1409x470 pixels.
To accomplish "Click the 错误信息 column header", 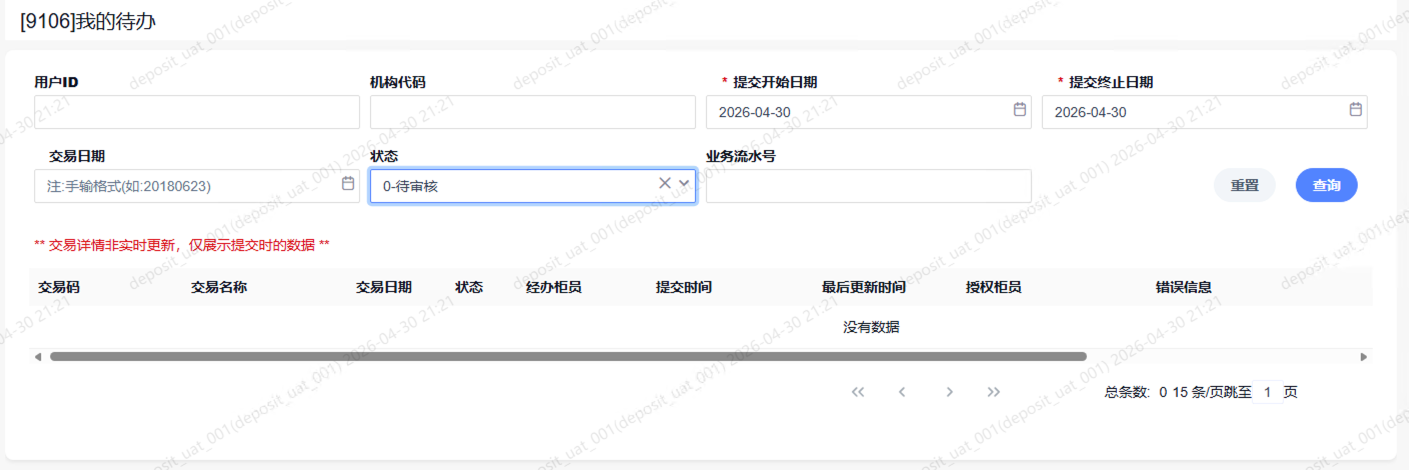I will pyautogui.click(x=1184, y=287).
